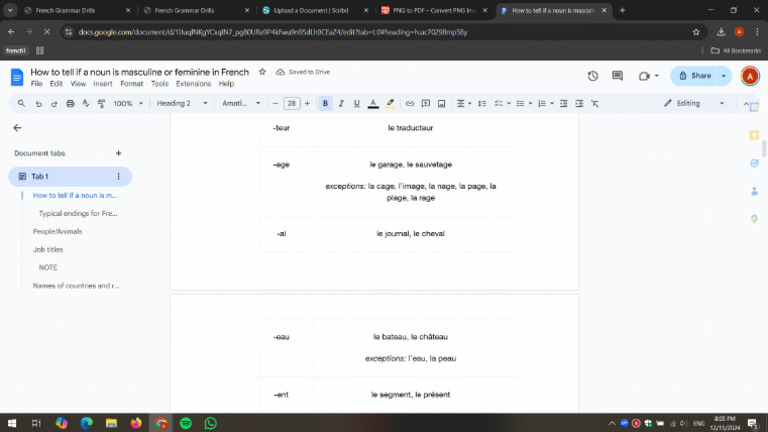Viewport: 768px width, 432px height.
Task: Open the File menu
Action: click(x=37, y=84)
